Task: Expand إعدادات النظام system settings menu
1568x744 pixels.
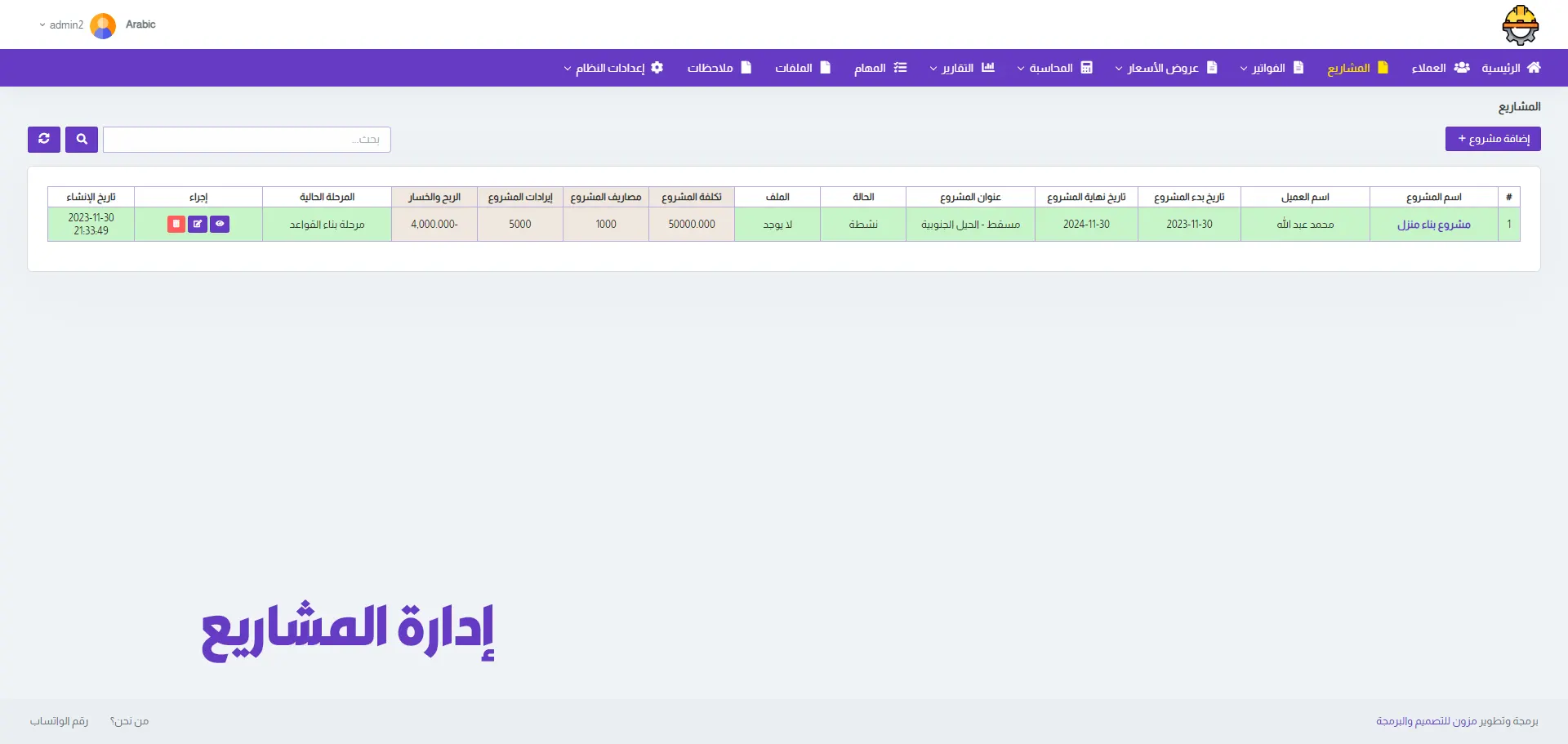Action: 612,68
